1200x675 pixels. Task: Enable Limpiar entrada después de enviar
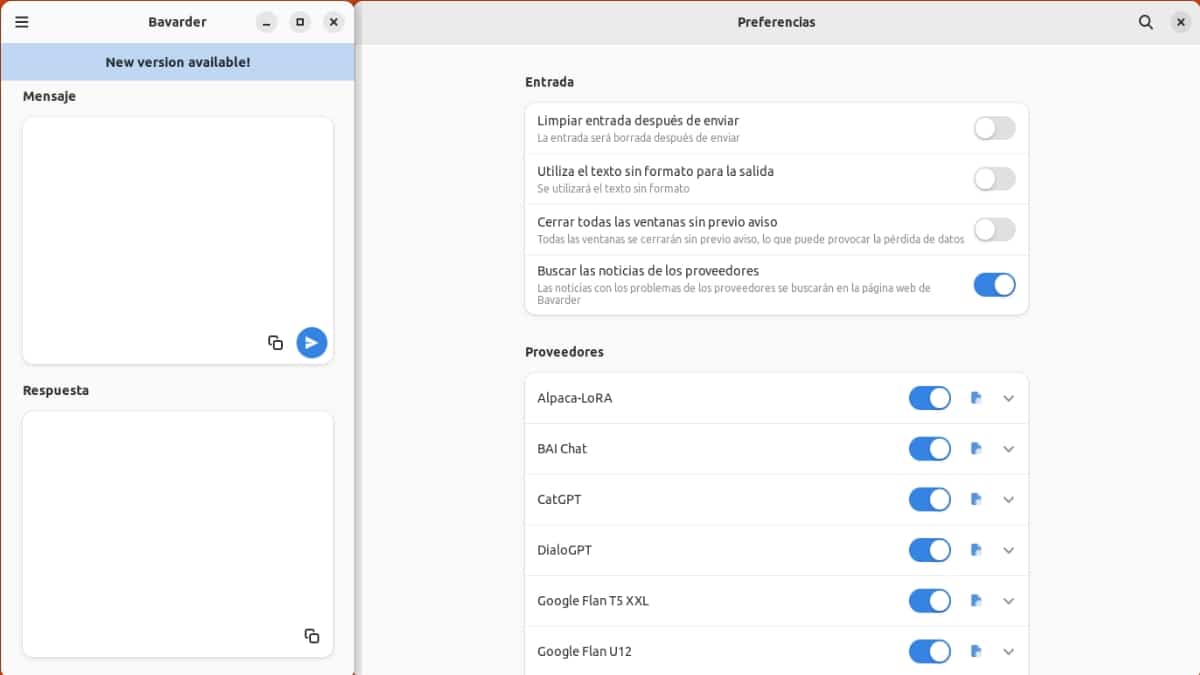(994, 128)
